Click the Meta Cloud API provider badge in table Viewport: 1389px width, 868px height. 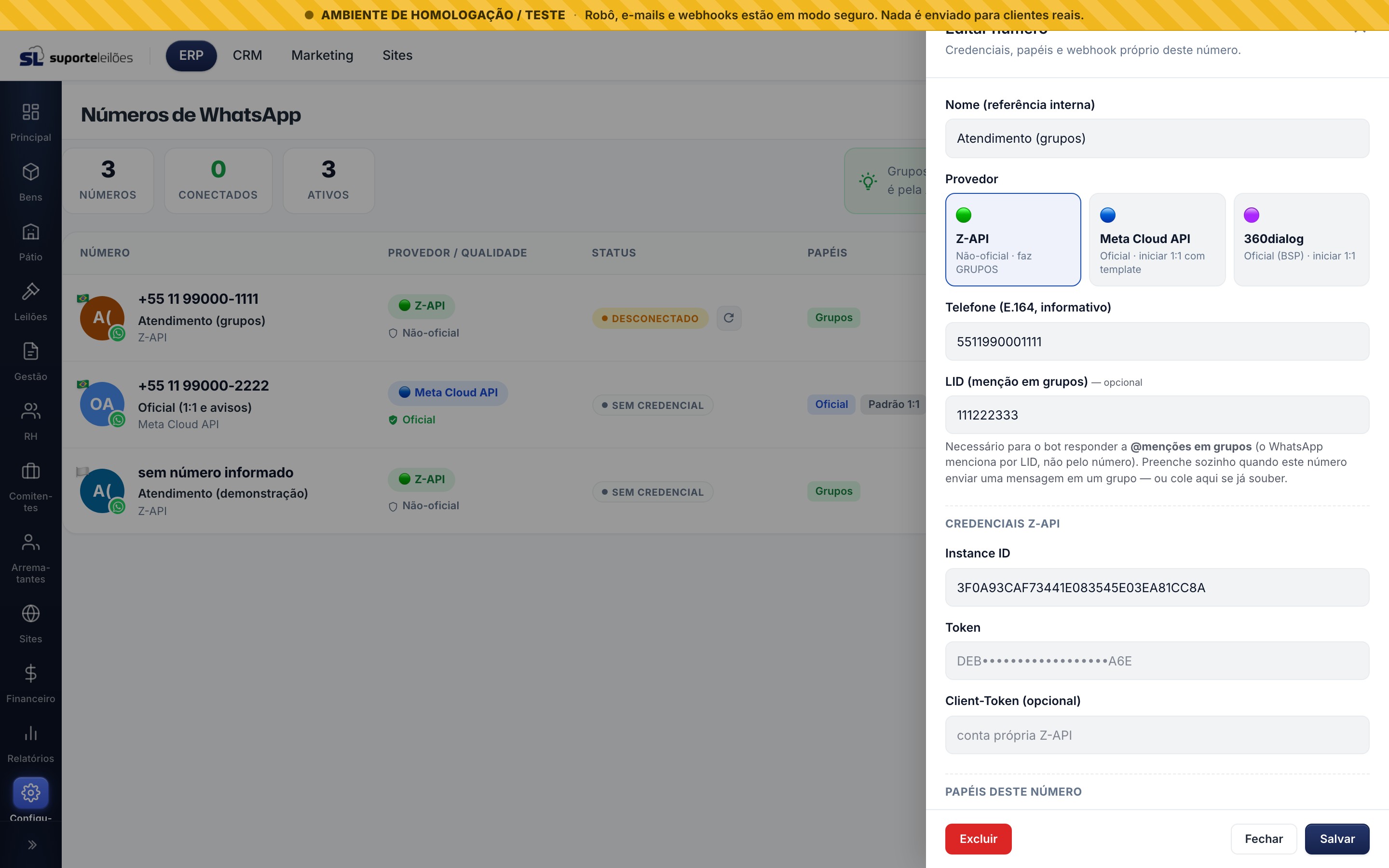448,393
